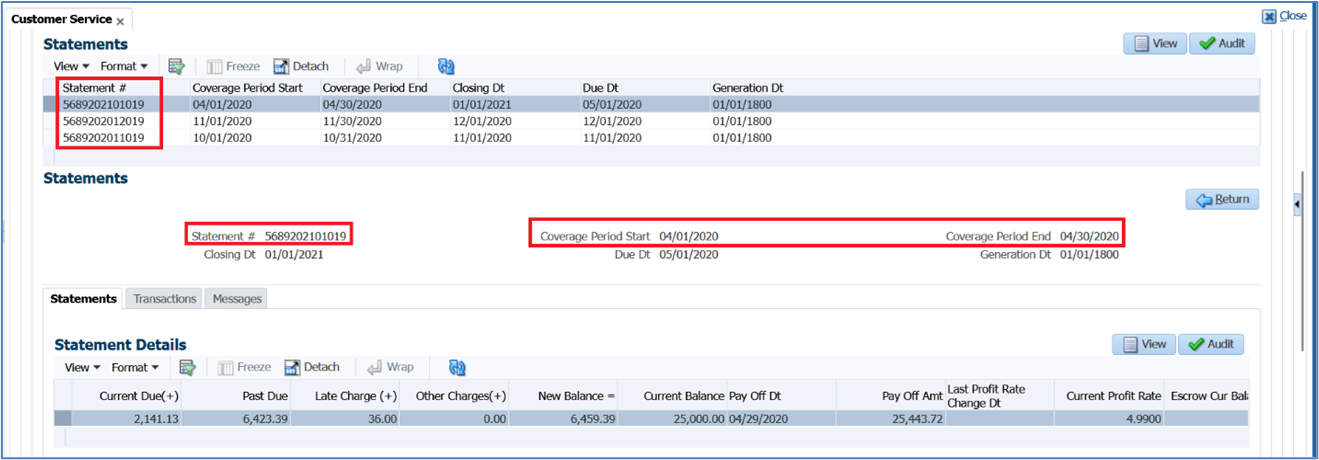The height and width of the screenshot is (460, 1319).
Task: Select statement row 5689202012019
Action: click(651, 120)
